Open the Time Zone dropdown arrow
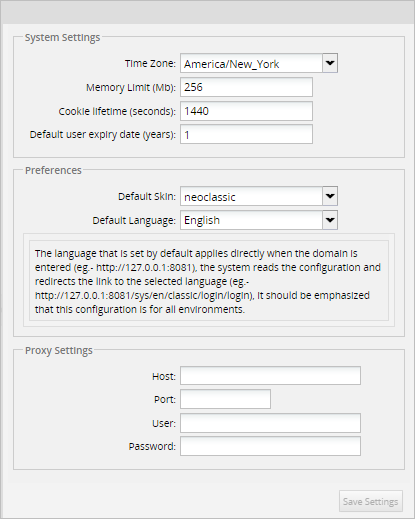The width and height of the screenshot is (415, 519). [330, 63]
